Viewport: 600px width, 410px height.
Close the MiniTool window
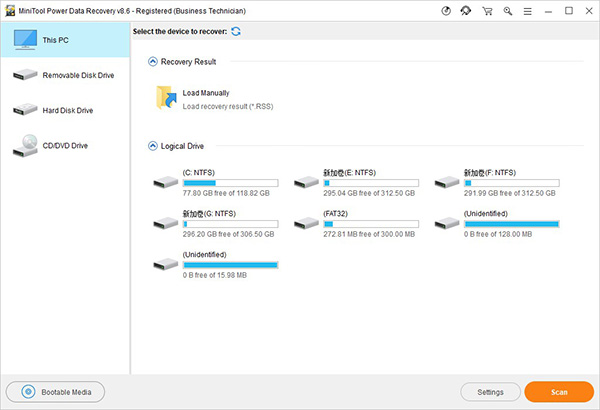(x=589, y=11)
